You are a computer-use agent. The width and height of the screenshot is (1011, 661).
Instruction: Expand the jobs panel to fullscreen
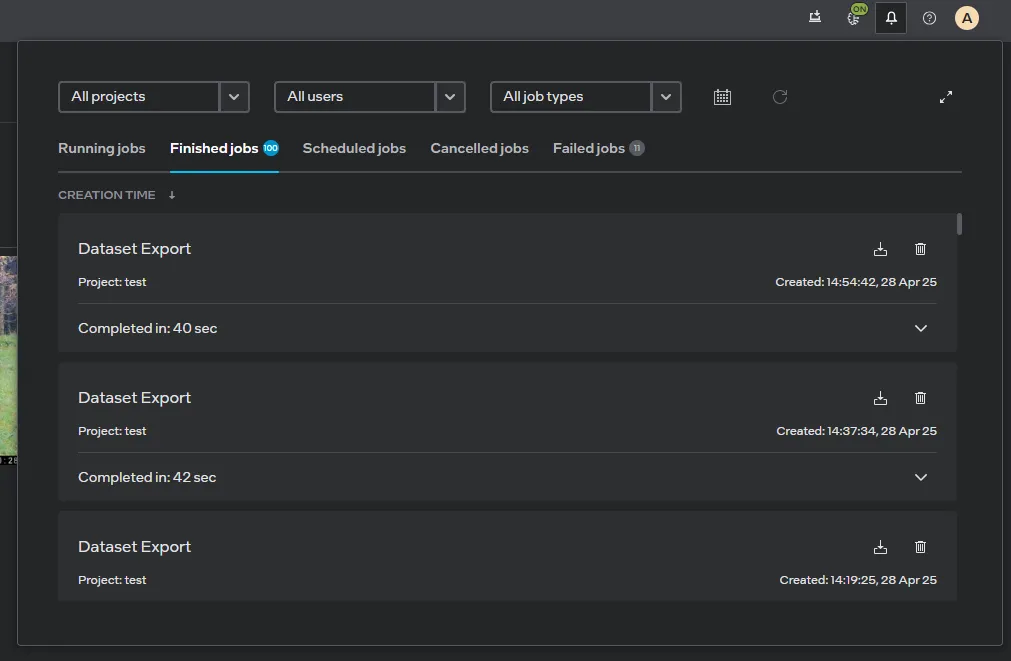[946, 97]
